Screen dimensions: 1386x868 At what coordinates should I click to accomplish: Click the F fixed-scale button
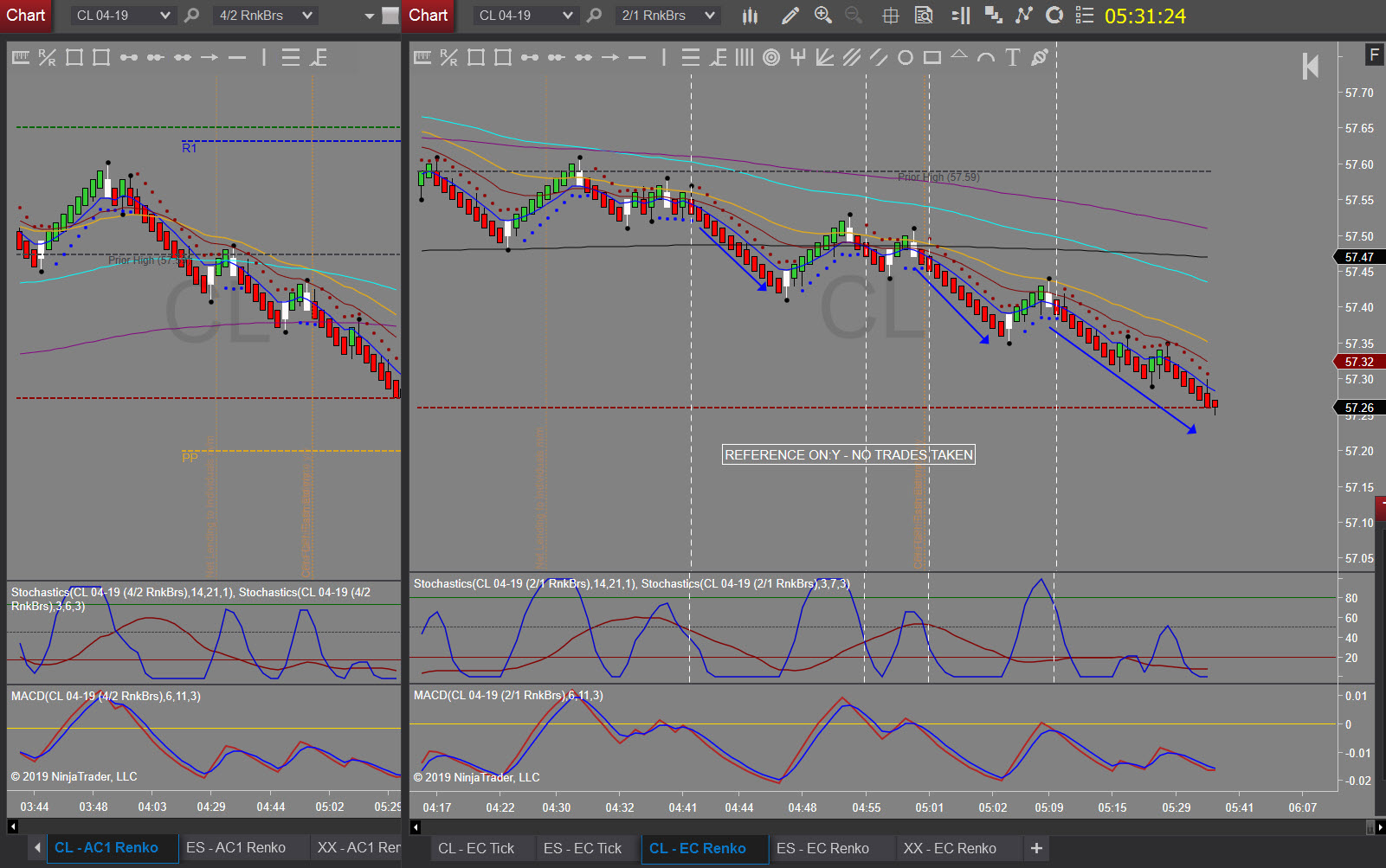(1374, 55)
